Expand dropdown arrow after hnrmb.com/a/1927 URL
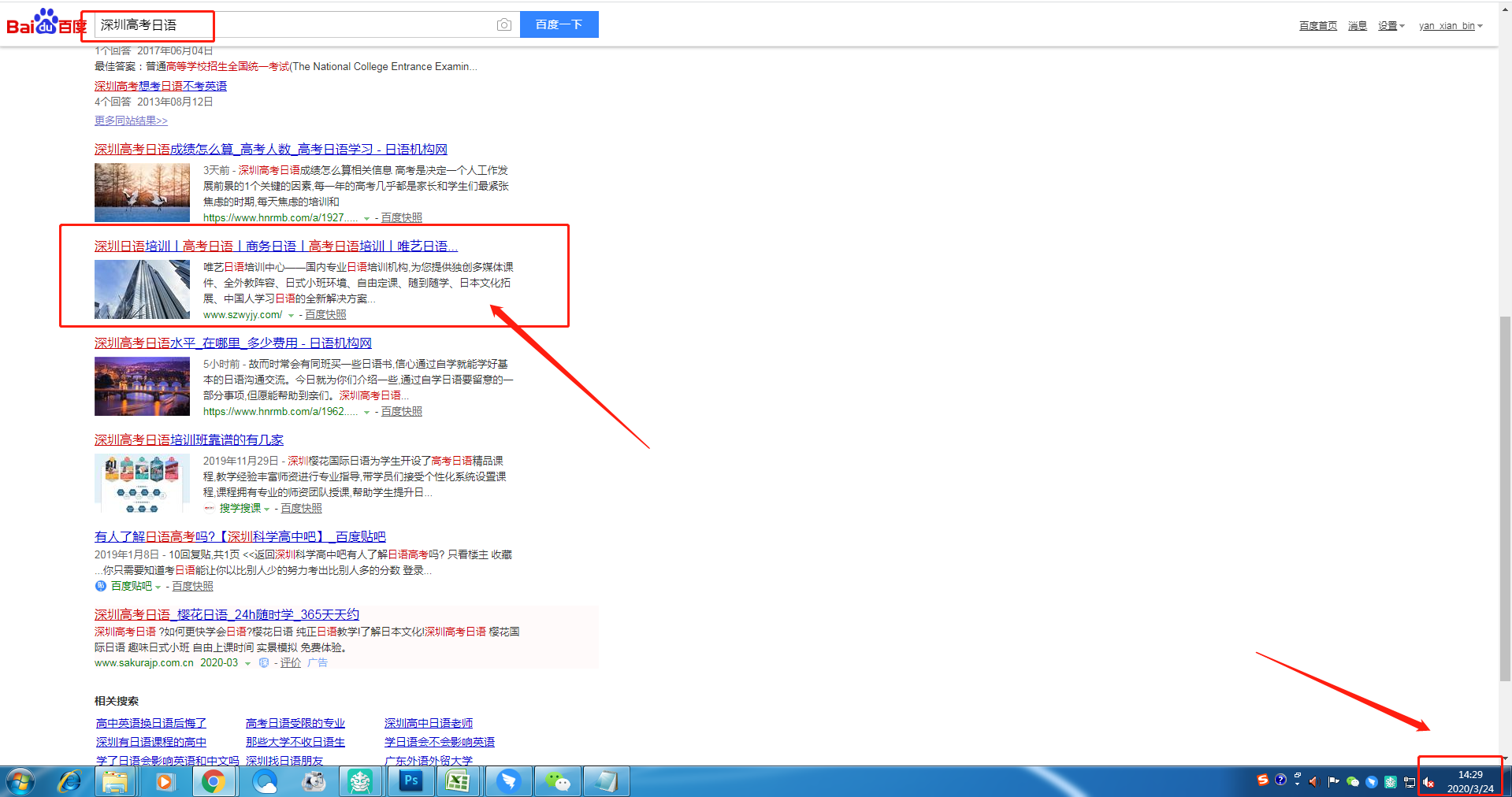Viewport: 1512px width, 797px height. pyautogui.click(x=366, y=218)
